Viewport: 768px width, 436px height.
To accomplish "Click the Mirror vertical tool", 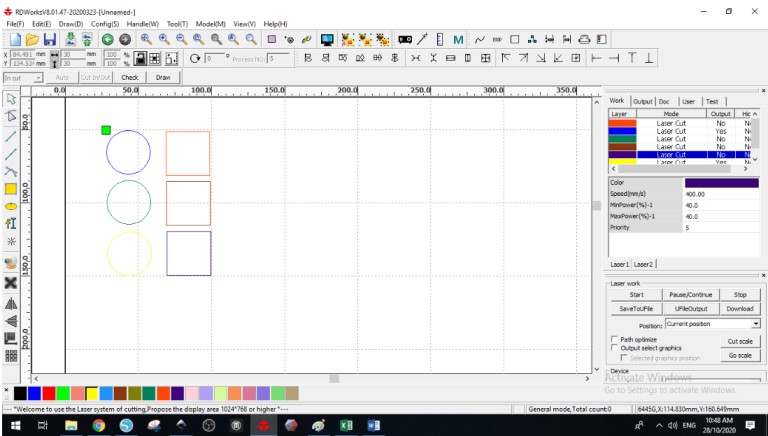I will click(11, 321).
